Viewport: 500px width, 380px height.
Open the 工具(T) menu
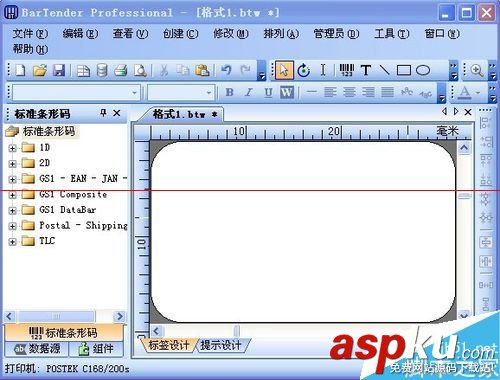(392, 33)
